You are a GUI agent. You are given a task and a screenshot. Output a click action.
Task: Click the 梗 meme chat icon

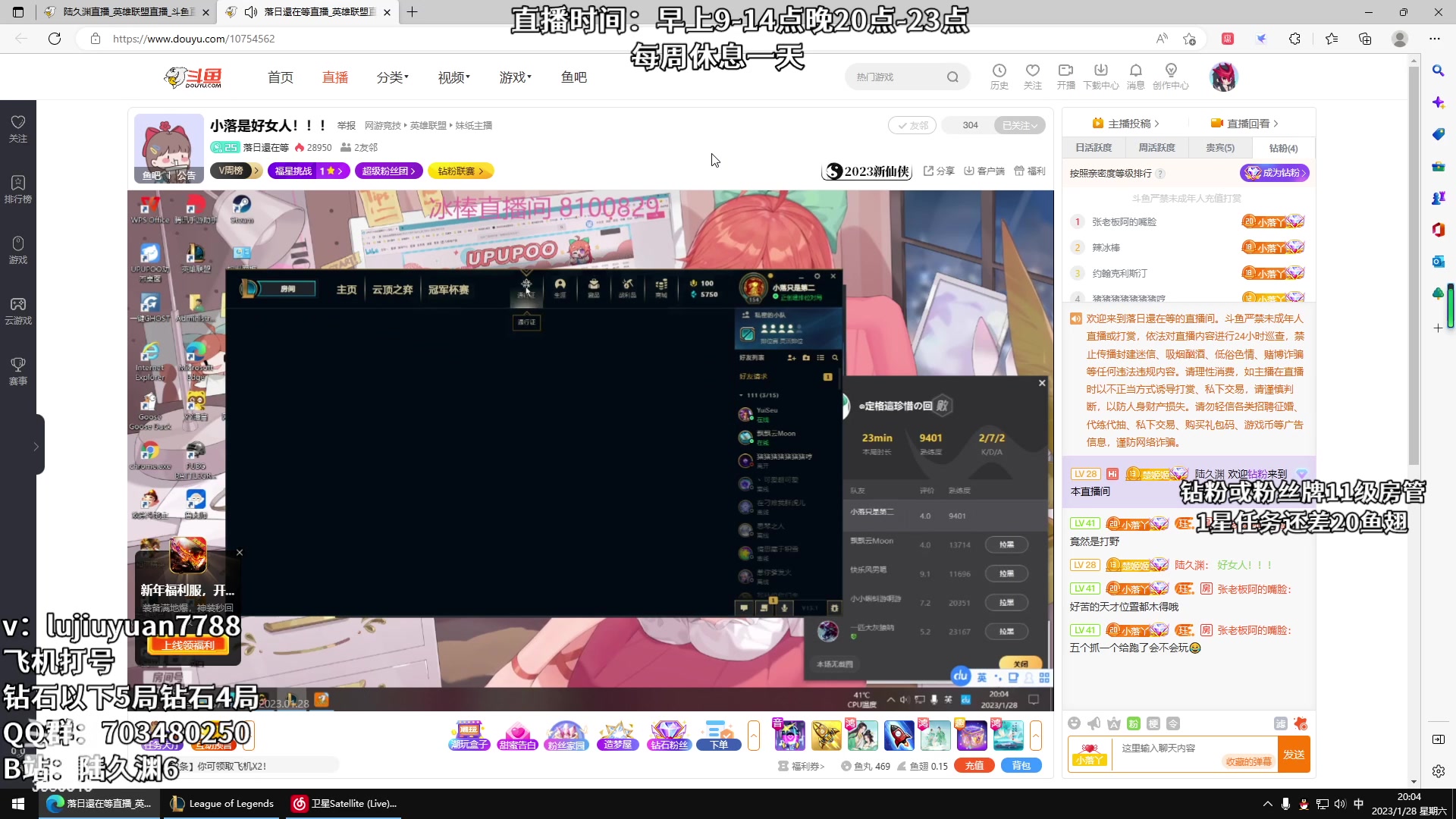click(1153, 723)
